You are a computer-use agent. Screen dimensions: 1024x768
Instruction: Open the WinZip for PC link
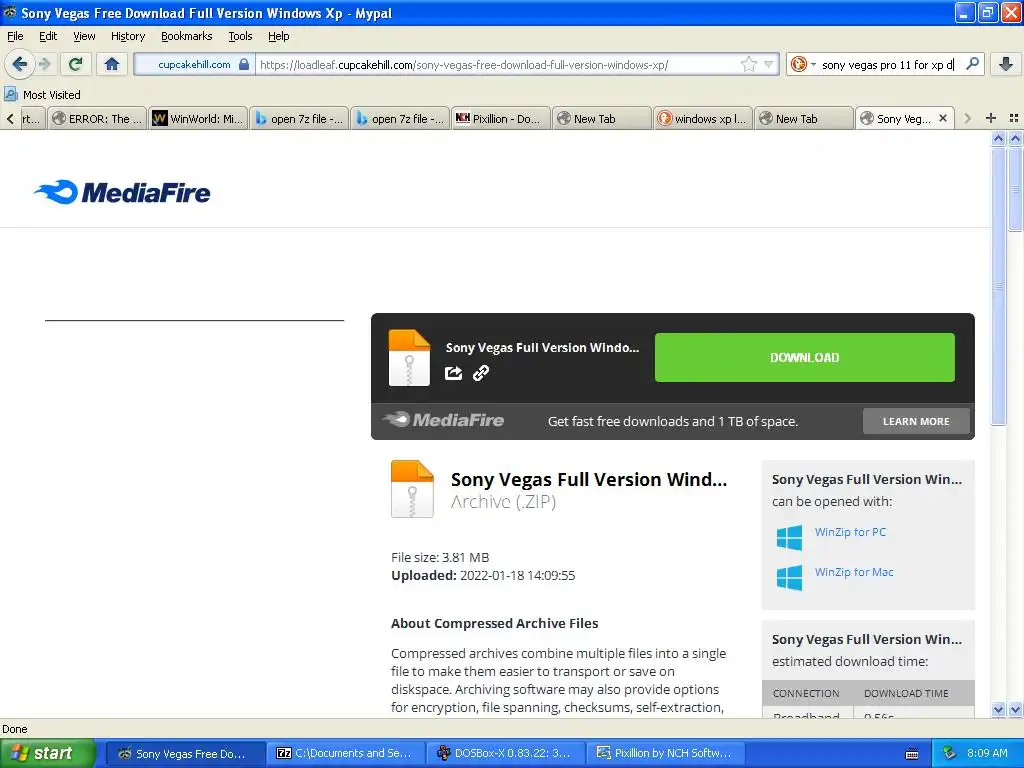[x=850, y=532]
